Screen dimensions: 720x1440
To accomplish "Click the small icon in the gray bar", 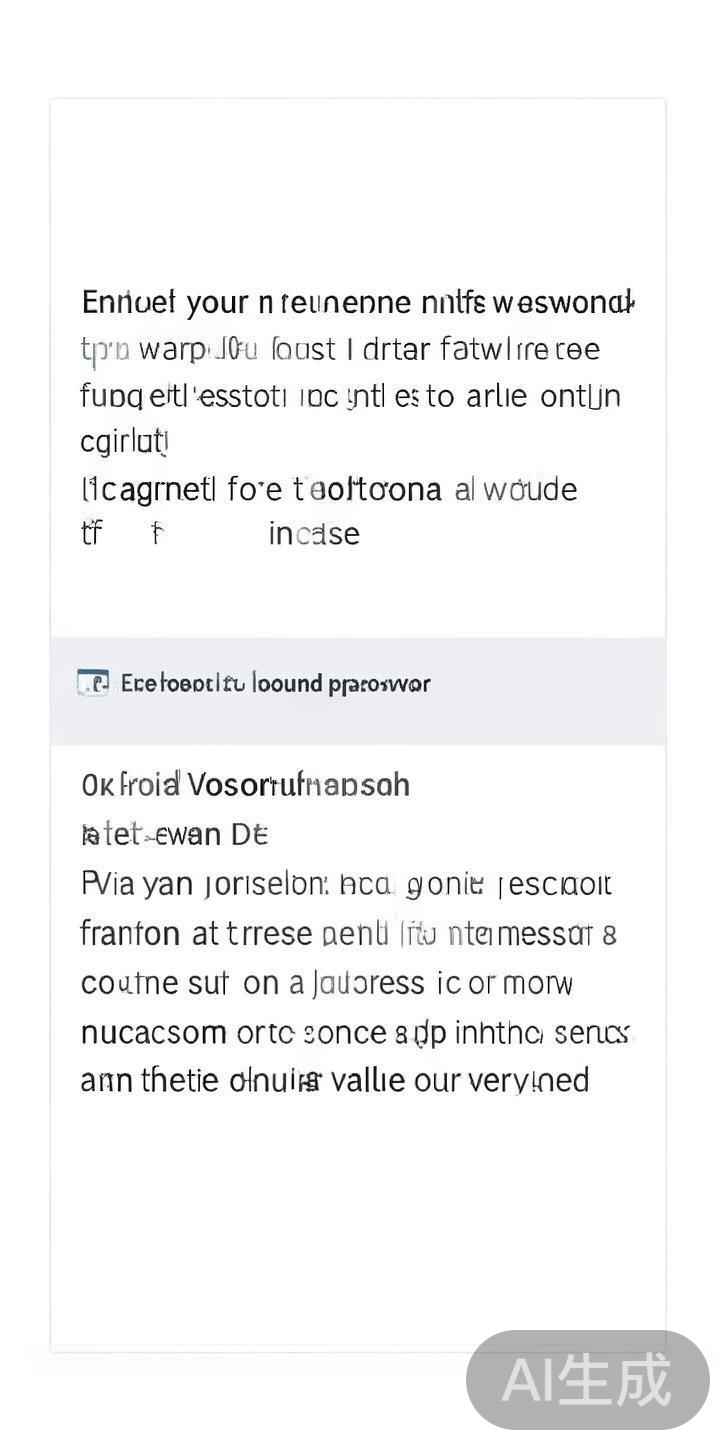I will [x=93, y=683].
